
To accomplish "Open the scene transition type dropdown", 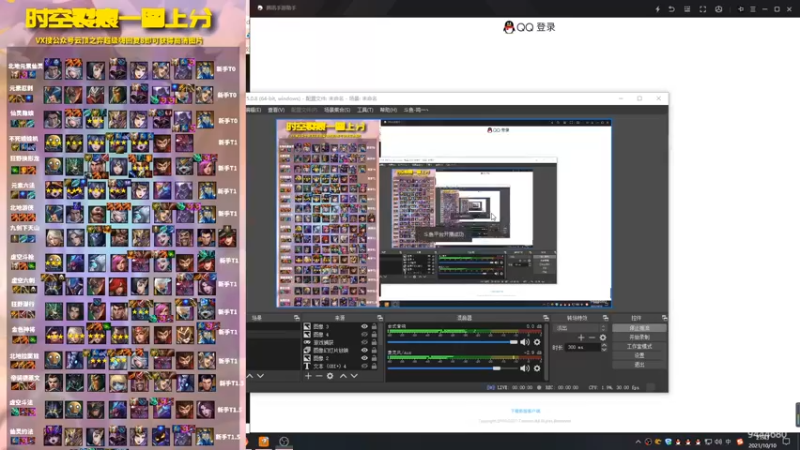I will coord(581,328).
